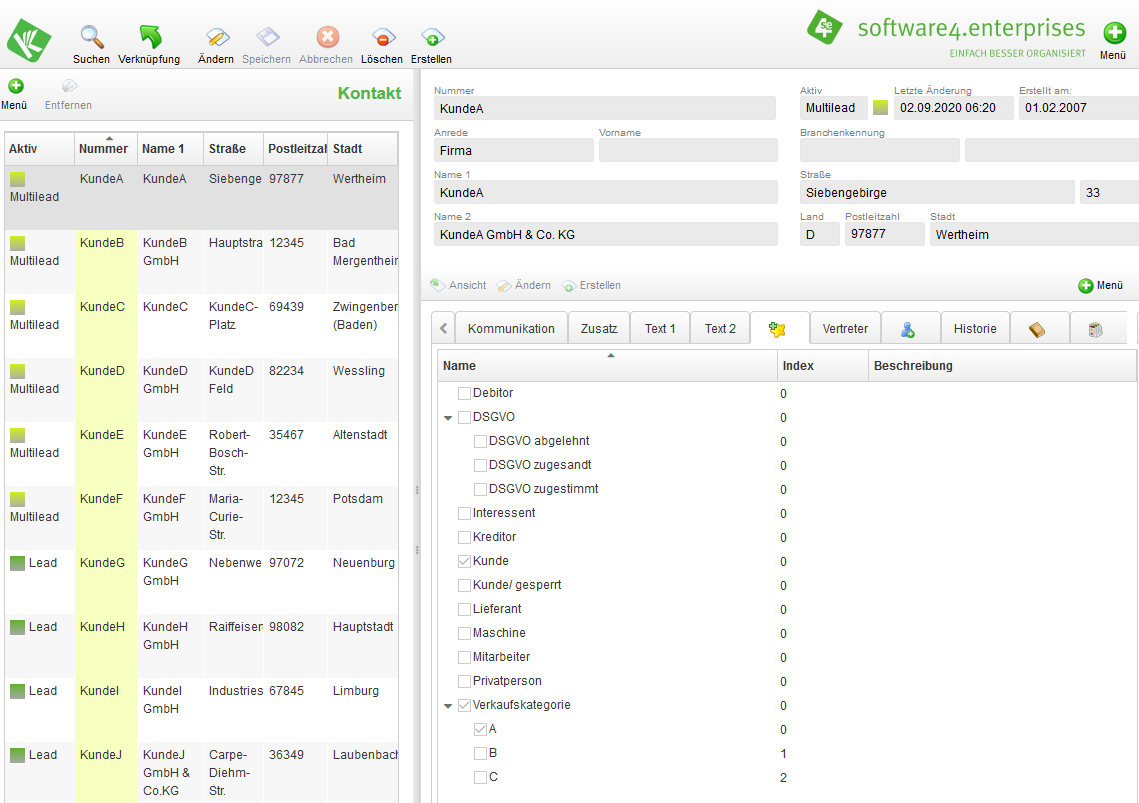
Task: Uncheck the Kunde checkbox
Action: 464,561
